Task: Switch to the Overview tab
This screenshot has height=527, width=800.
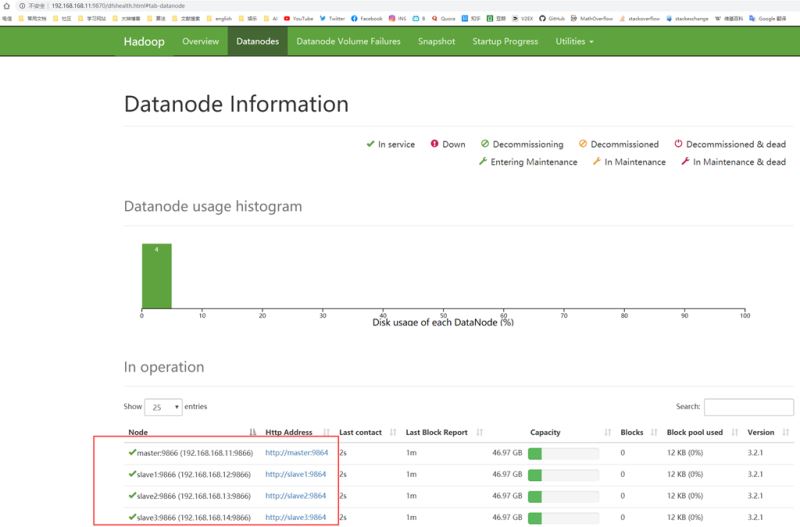Action: pos(200,41)
